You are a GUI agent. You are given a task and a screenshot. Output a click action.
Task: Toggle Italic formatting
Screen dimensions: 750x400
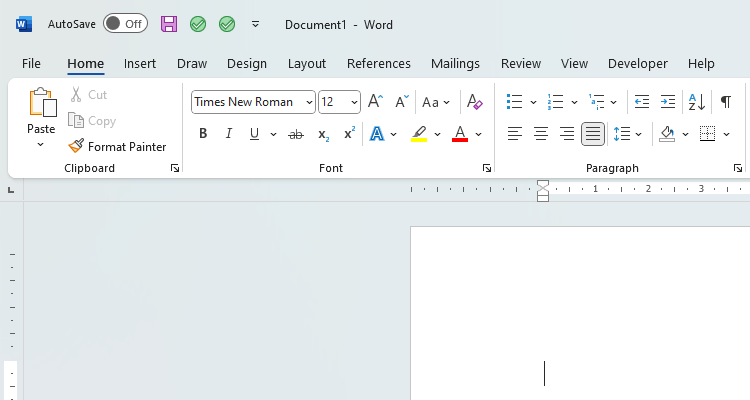point(229,134)
